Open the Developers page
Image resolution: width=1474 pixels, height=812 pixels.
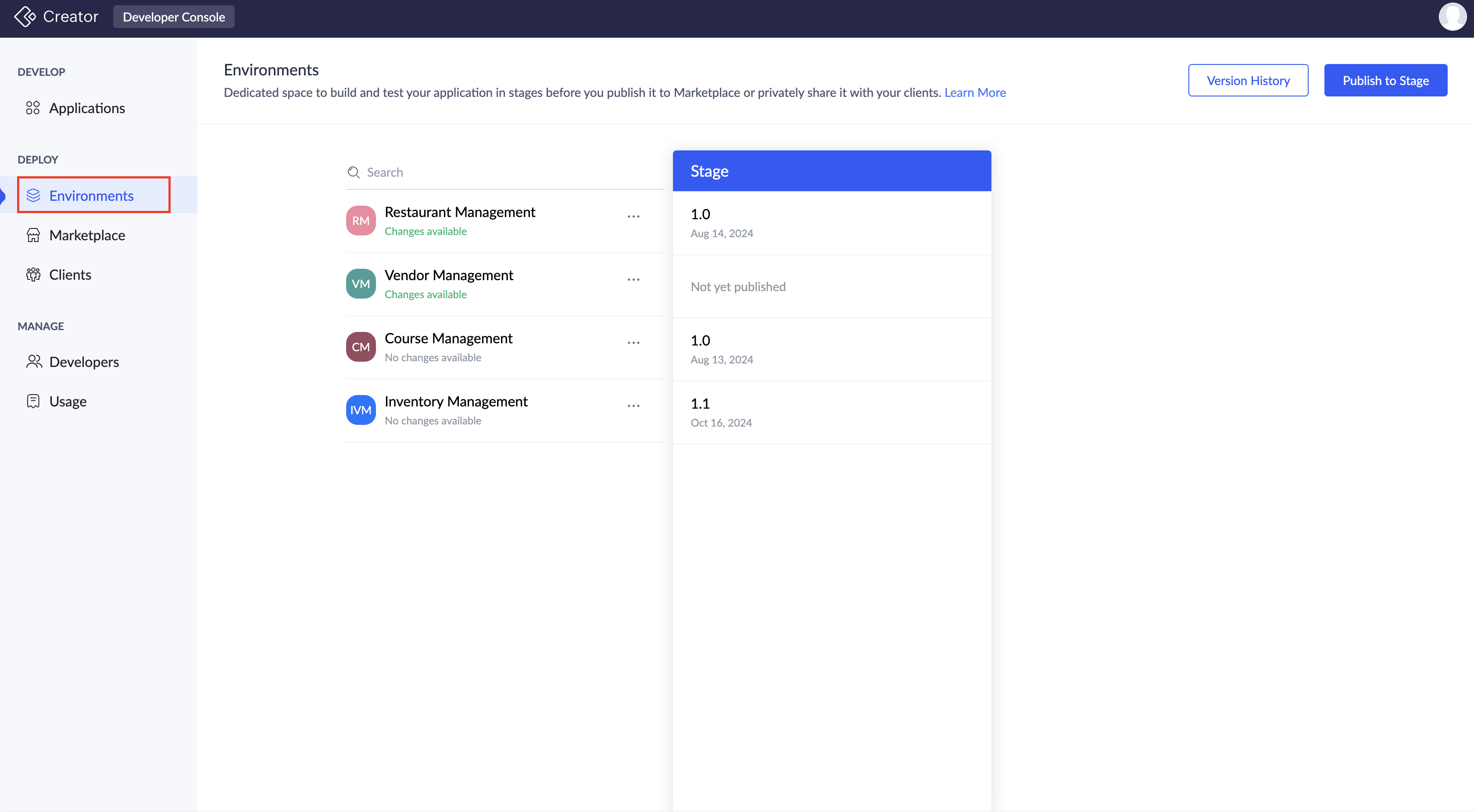pyautogui.click(x=83, y=362)
